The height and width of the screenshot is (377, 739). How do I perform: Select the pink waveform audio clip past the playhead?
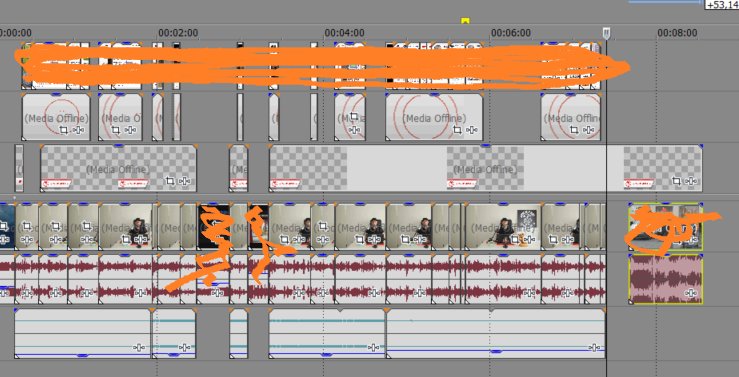[665, 279]
